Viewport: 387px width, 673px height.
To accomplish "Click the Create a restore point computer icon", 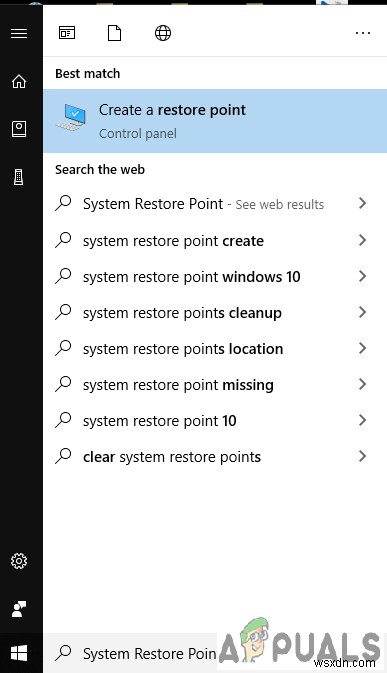I will click(72, 117).
